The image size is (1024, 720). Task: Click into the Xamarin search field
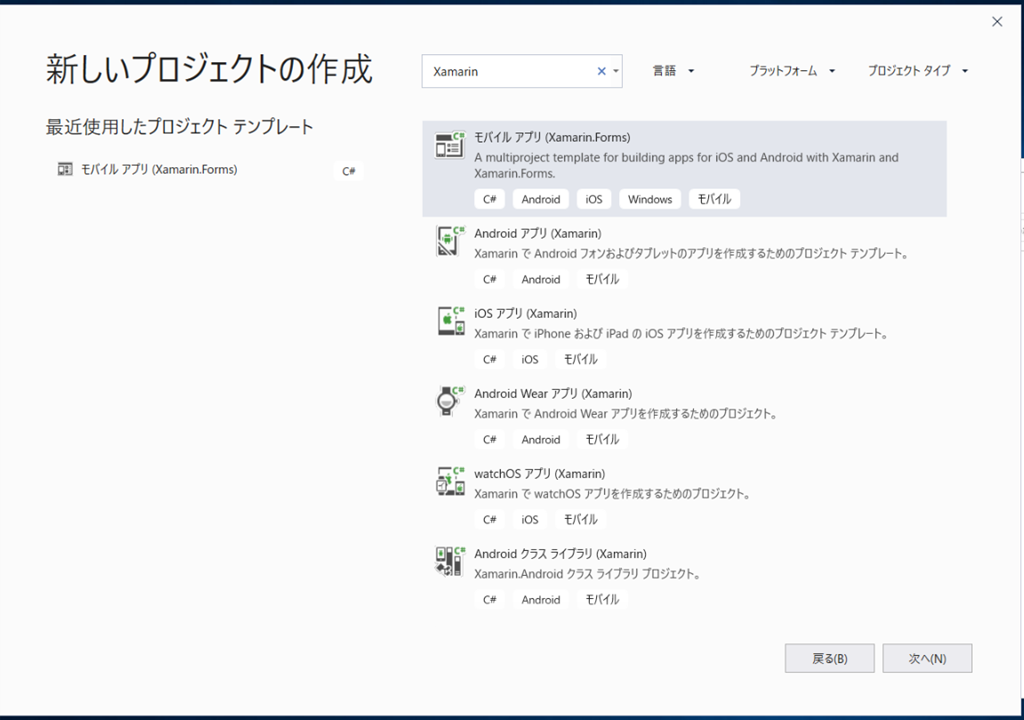(510, 72)
